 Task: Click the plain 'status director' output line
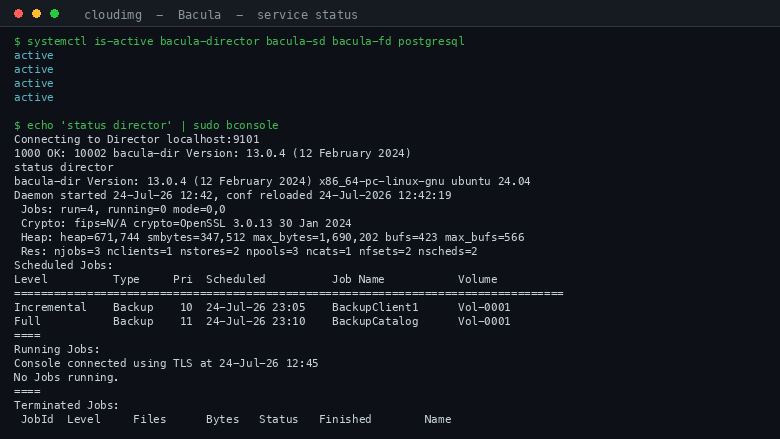click(64, 167)
